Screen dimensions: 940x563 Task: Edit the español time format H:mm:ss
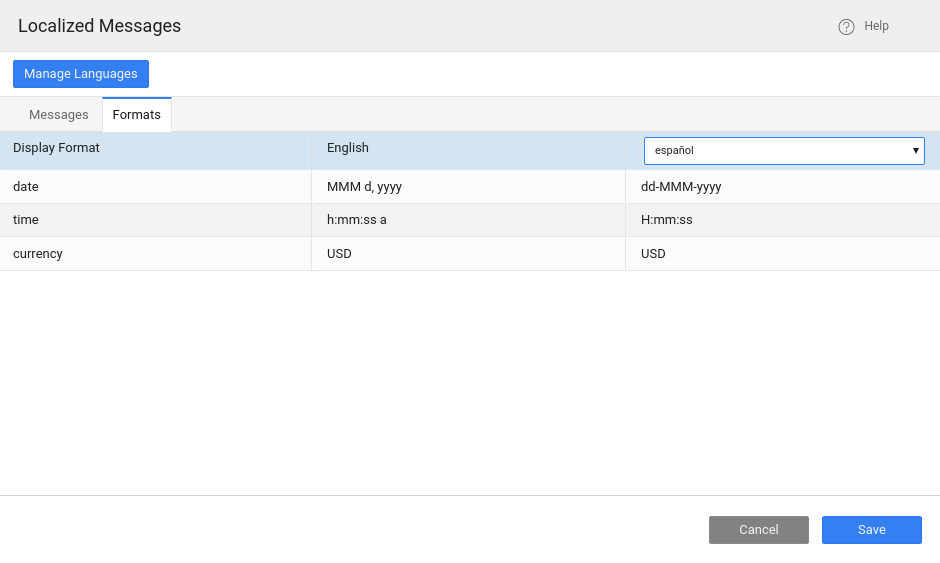pos(667,220)
